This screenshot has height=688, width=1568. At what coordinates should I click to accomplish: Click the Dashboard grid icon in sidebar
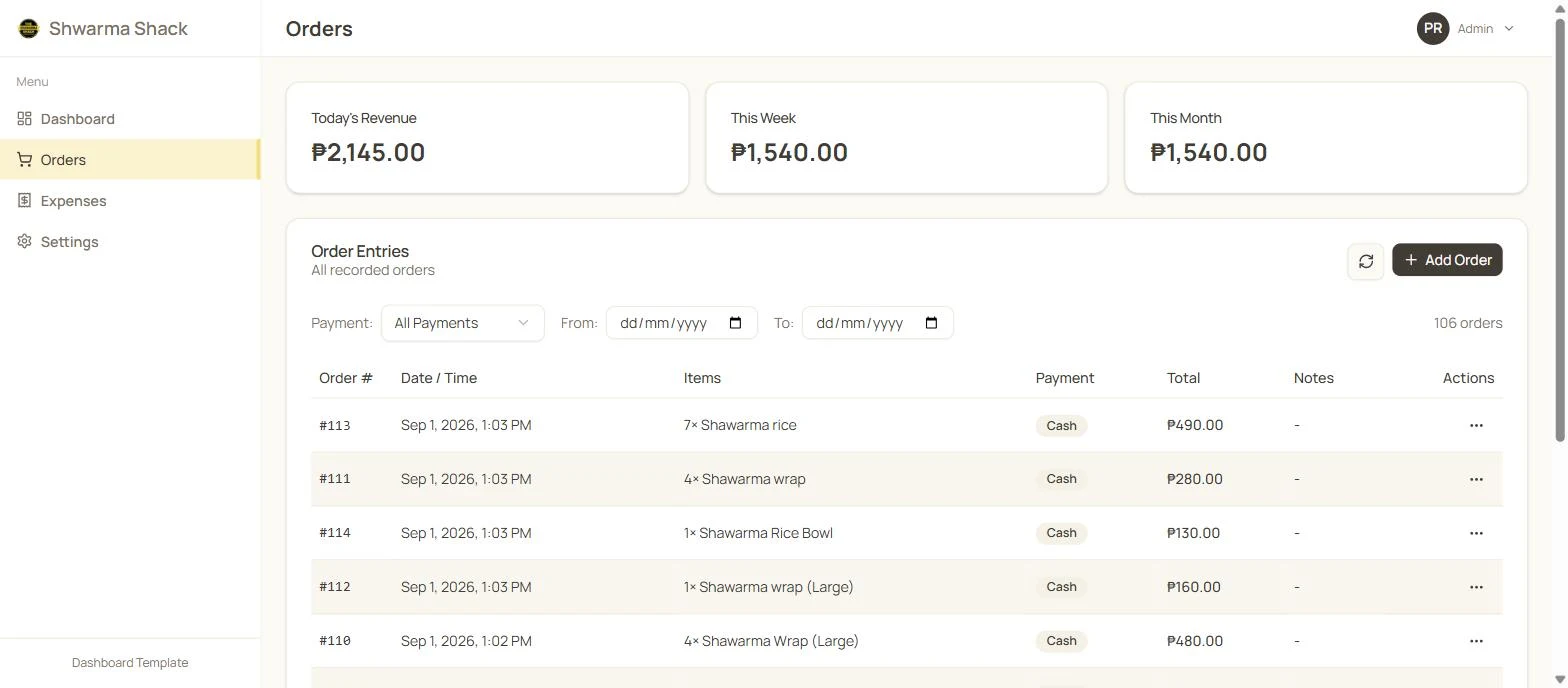24,119
